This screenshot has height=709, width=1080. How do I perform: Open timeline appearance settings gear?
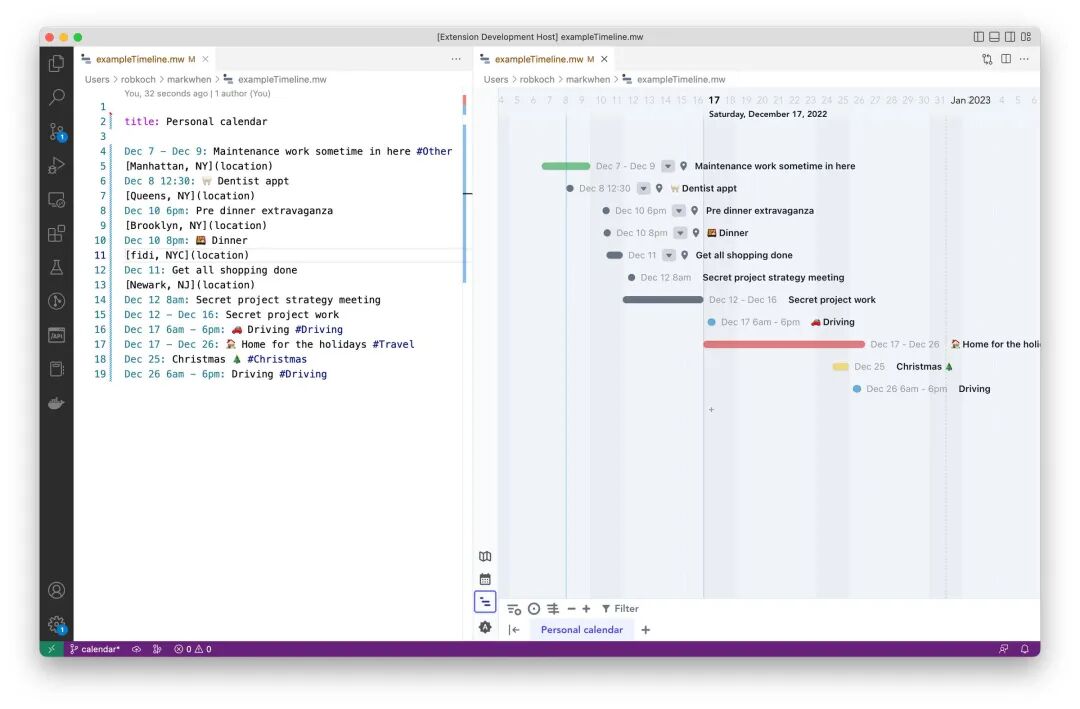[485, 627]
